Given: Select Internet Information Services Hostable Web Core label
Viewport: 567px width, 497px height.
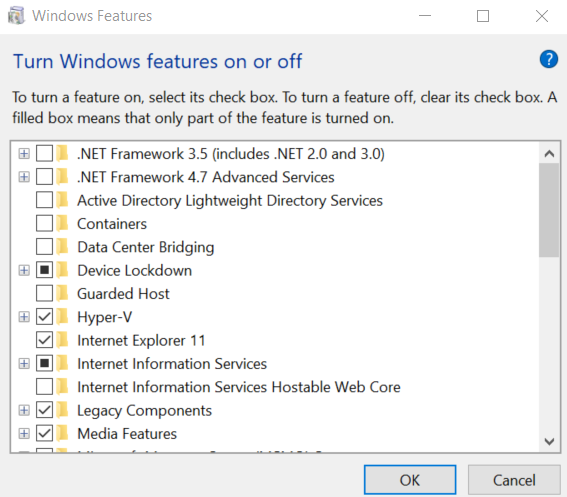Looking at the screenshot, I should [x=239, y=387].
